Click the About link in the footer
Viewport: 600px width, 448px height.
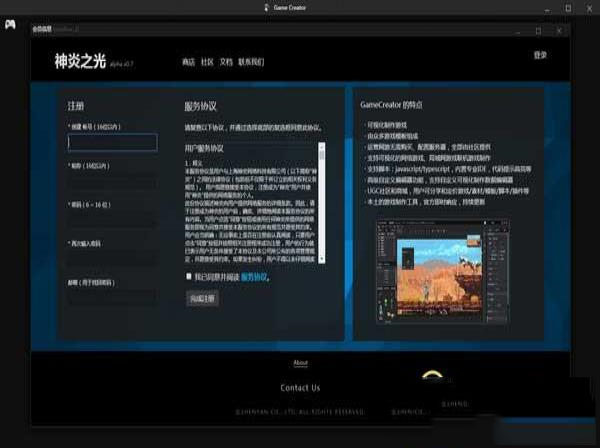pos(301,363)
